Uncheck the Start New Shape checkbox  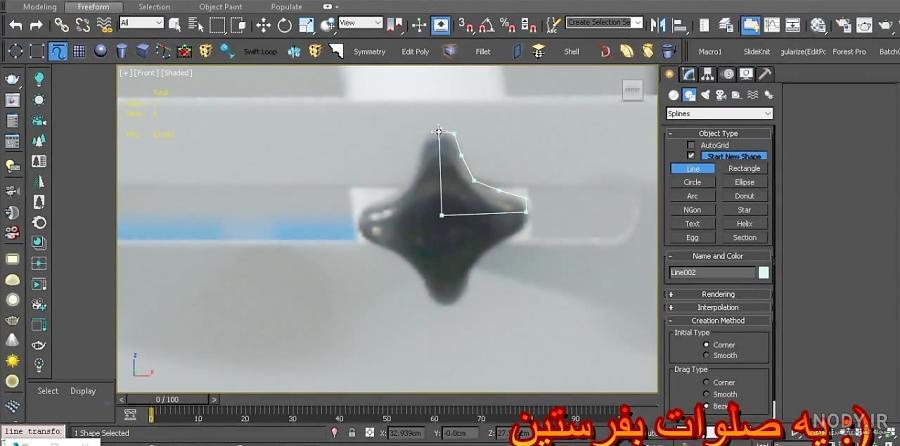(x=691, y=156)
